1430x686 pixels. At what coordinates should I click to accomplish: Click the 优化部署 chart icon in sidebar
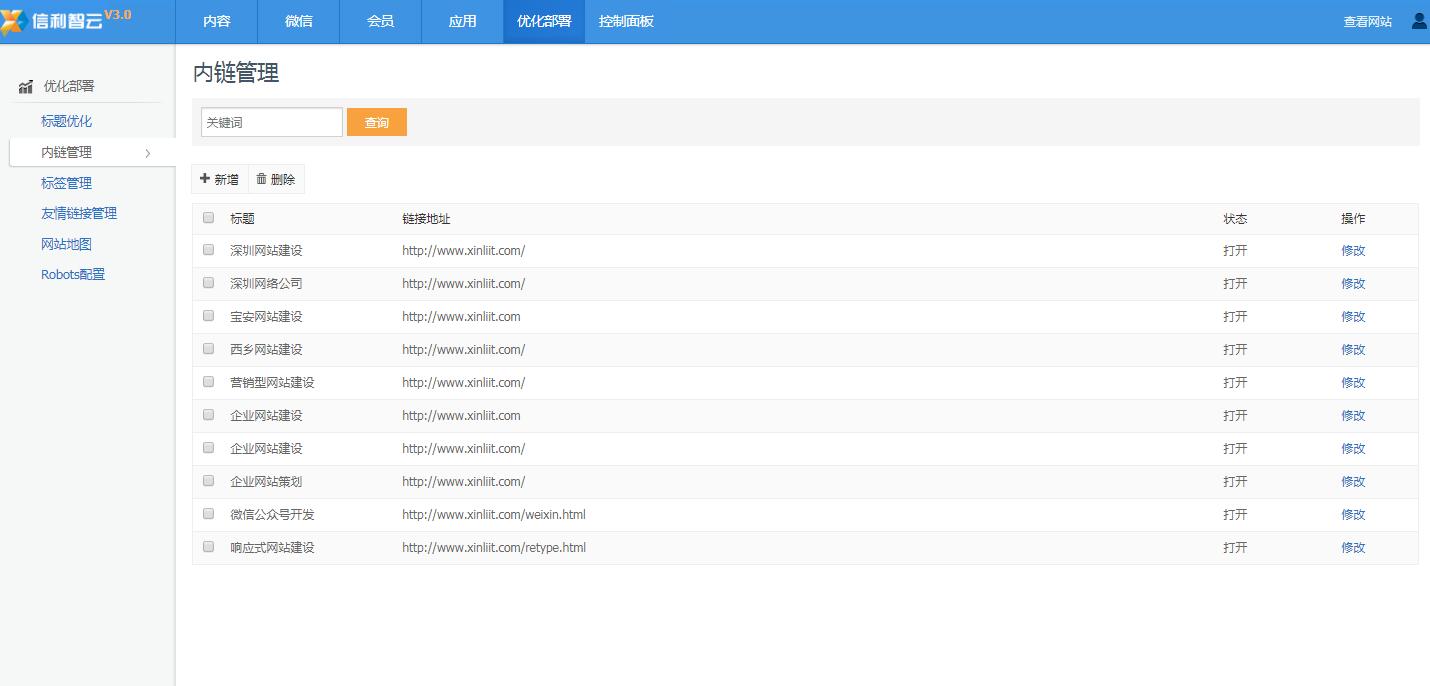[26, 87]
